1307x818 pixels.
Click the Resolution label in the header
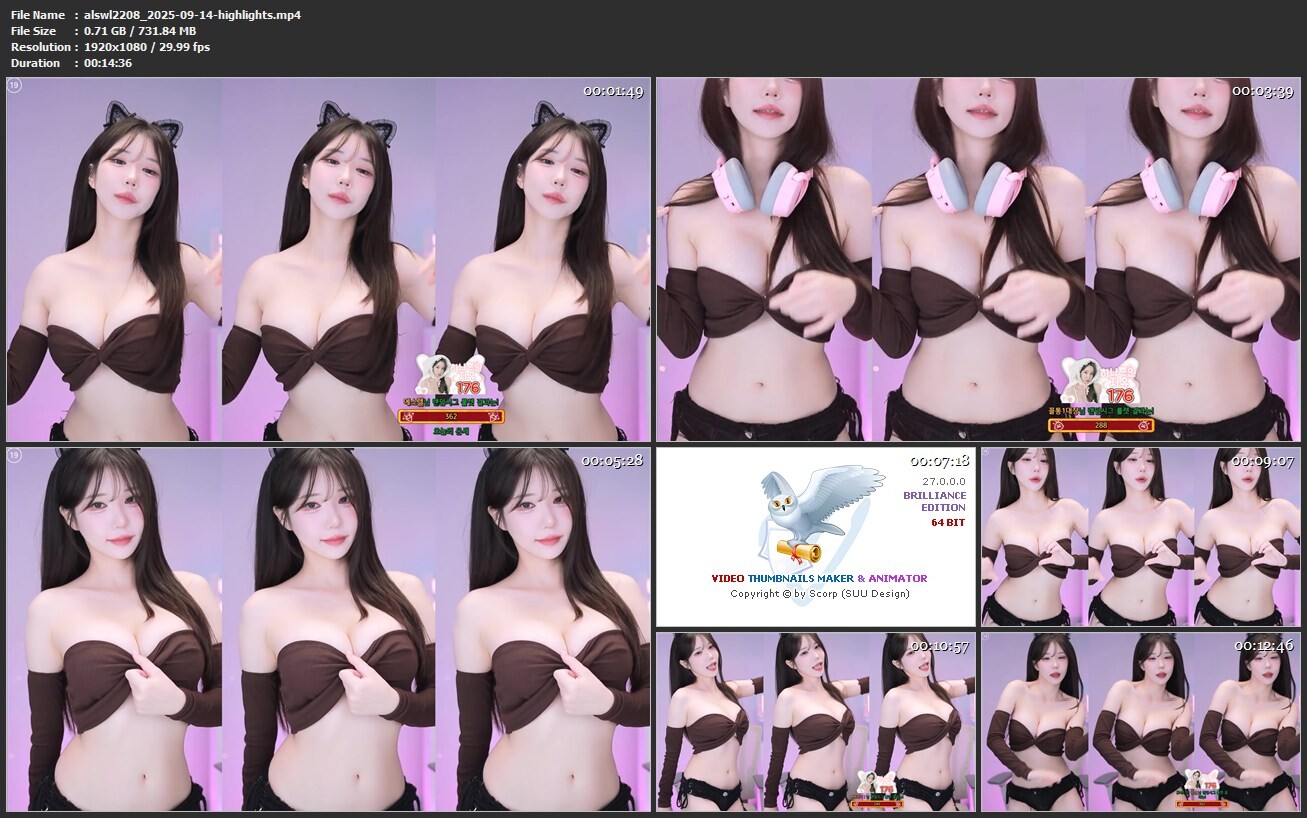[40, 47]
